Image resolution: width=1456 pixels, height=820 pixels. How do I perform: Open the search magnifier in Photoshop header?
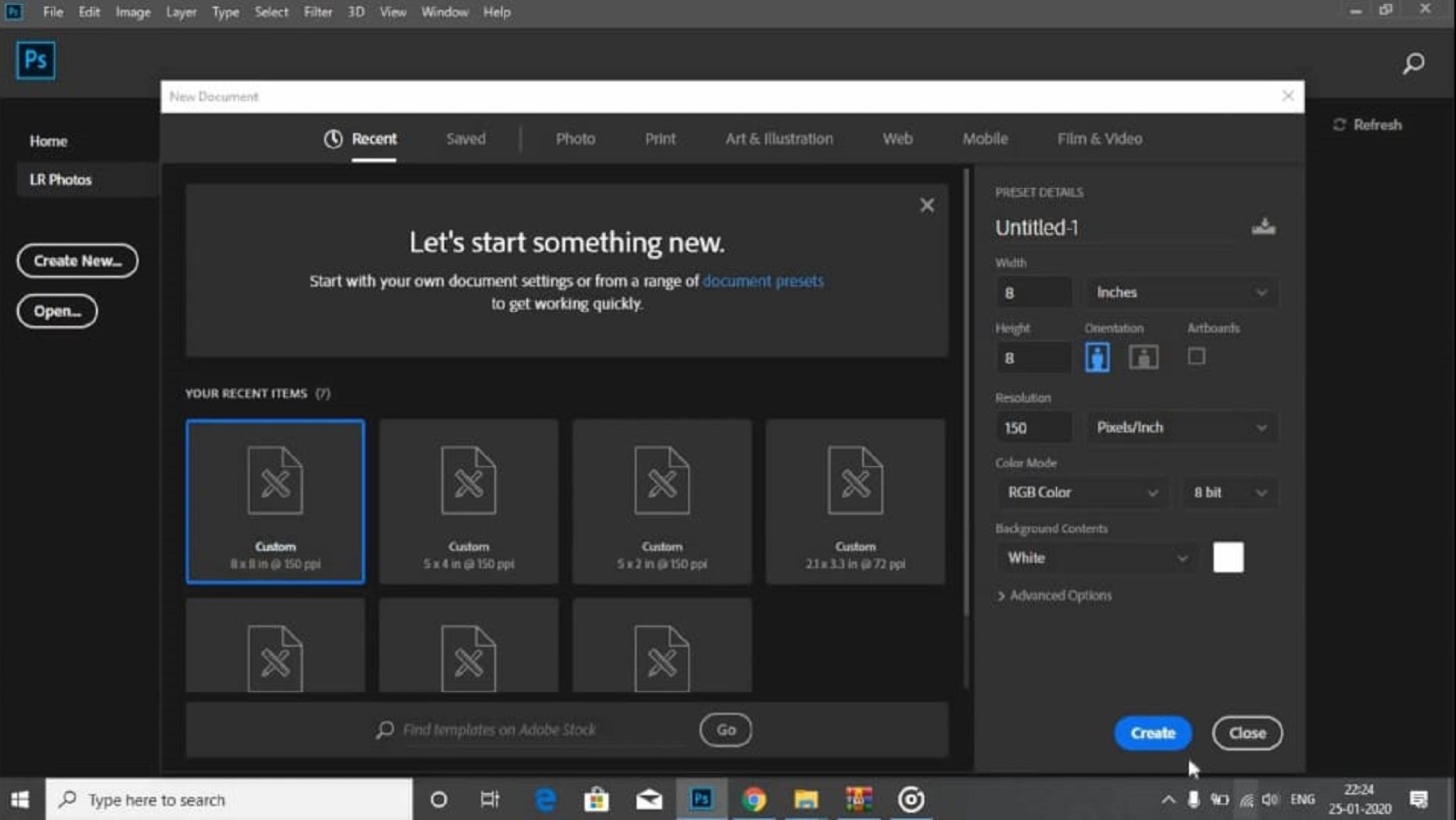pos(1413,63)
